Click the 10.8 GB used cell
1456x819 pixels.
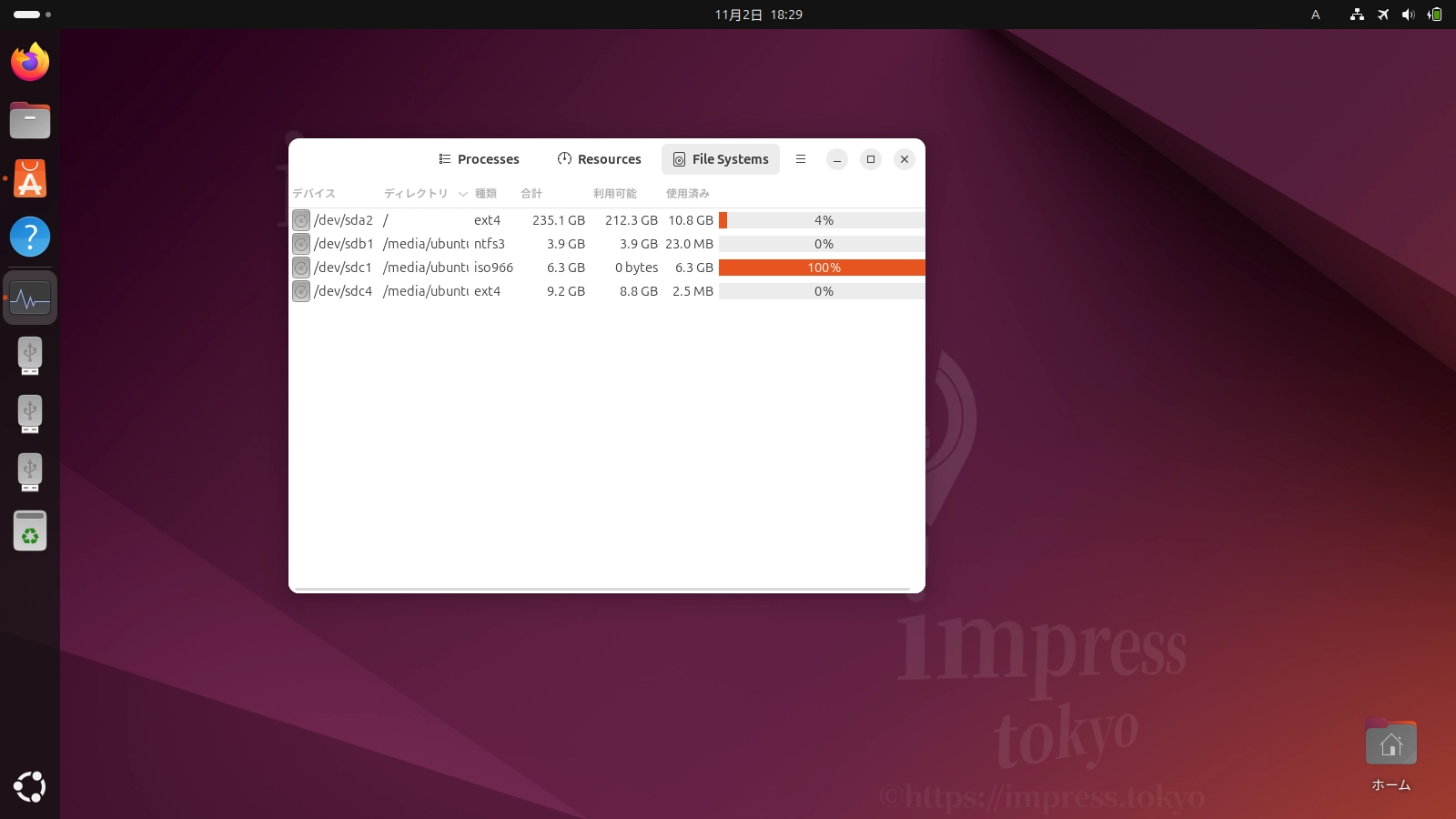pos(691,220)
